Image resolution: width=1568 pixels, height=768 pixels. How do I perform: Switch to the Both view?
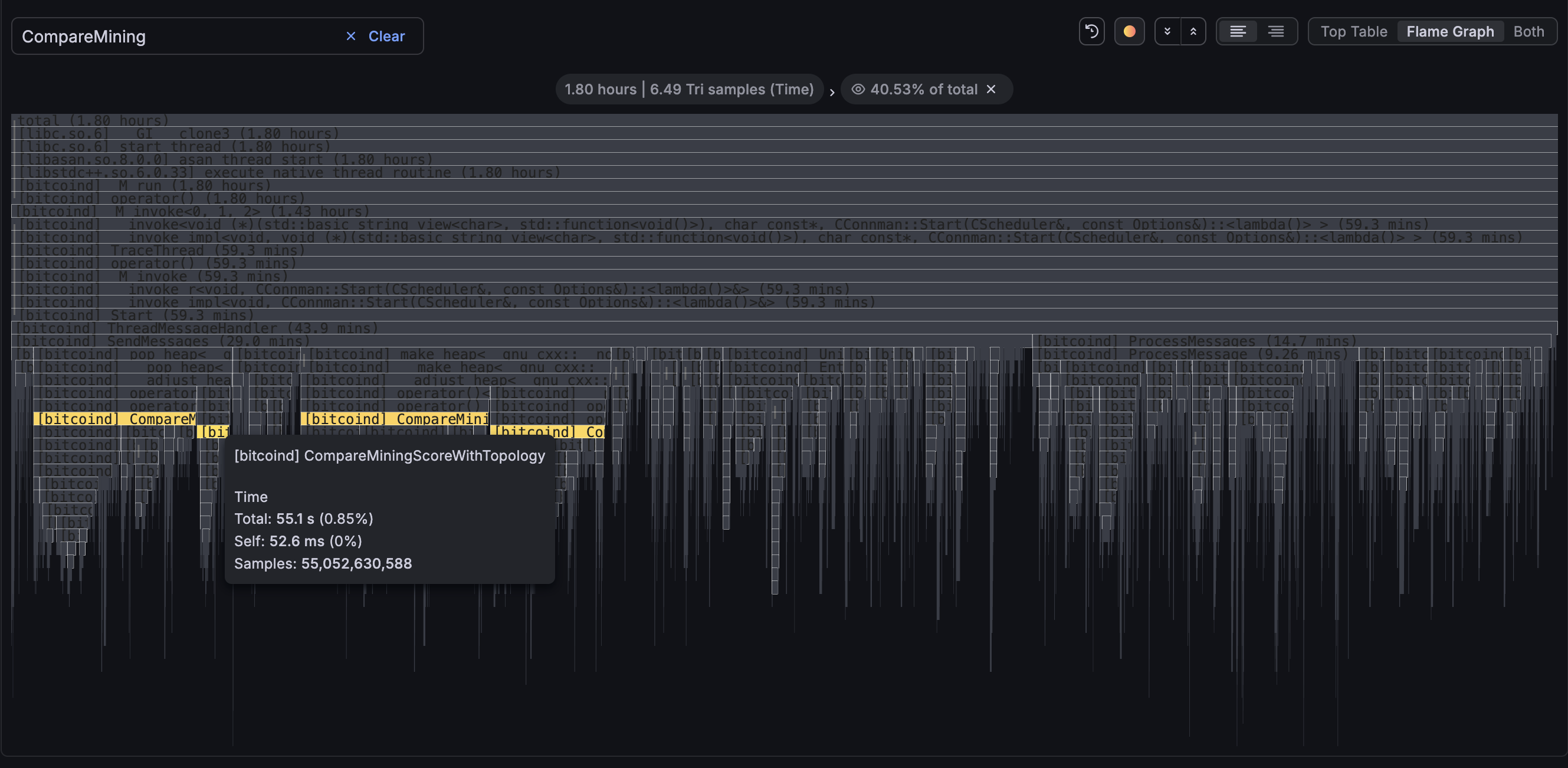click(1528, 32)
